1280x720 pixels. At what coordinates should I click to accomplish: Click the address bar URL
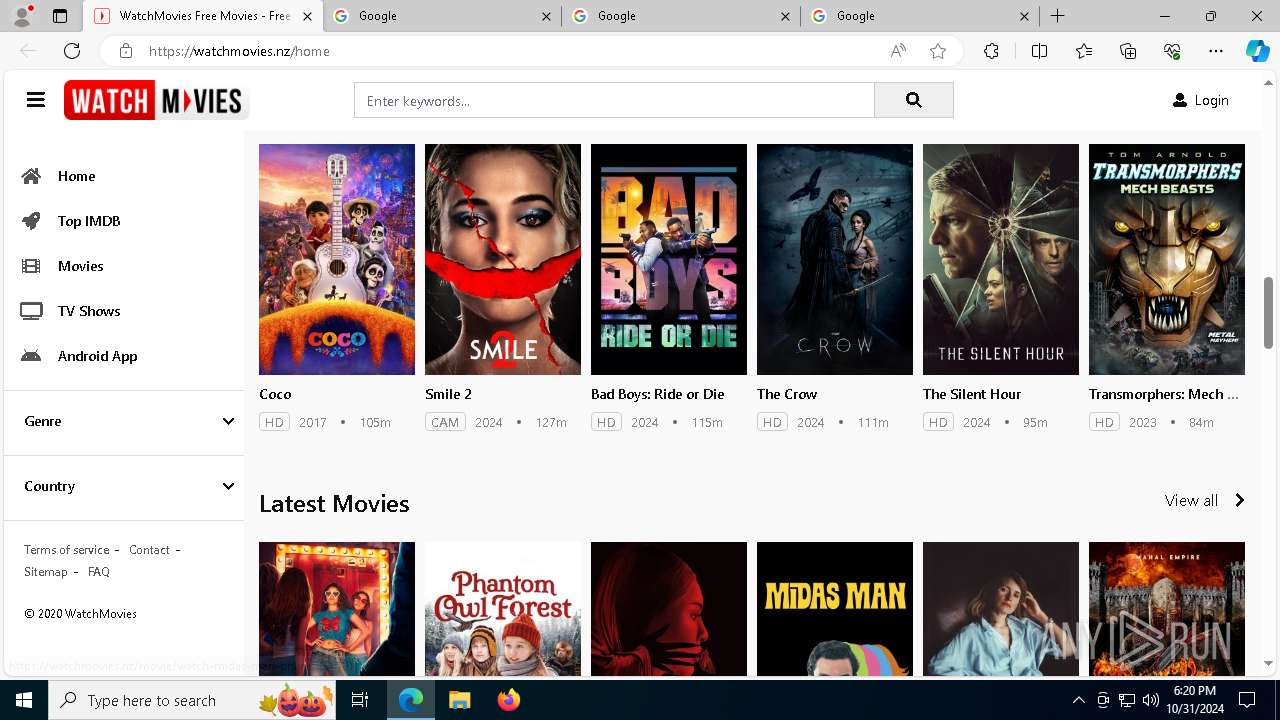(239, 51)
